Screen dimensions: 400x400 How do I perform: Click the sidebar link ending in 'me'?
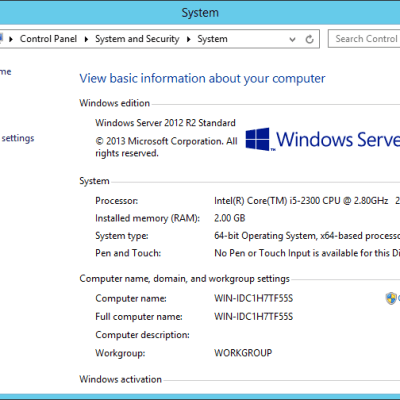(x=6, y=72)
